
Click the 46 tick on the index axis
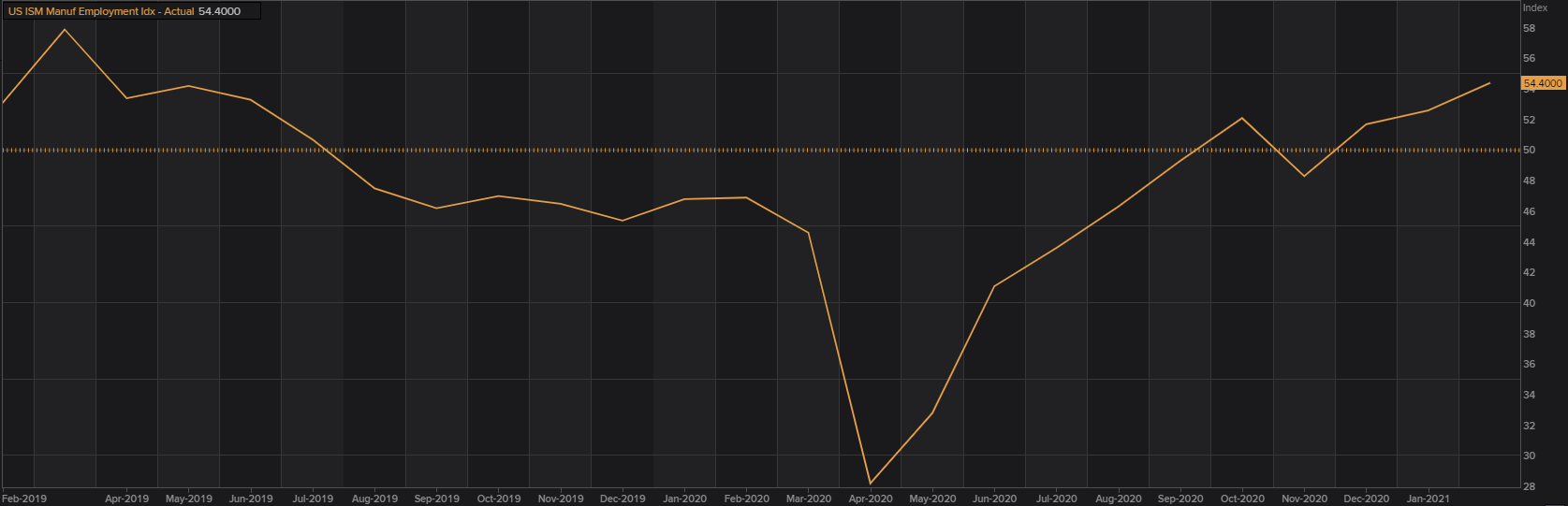click(1529, 211)
